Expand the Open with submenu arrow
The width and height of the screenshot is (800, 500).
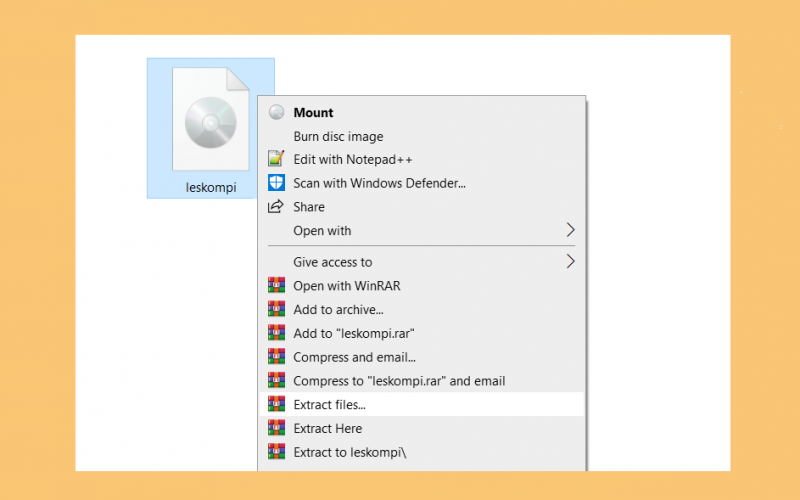570,230
